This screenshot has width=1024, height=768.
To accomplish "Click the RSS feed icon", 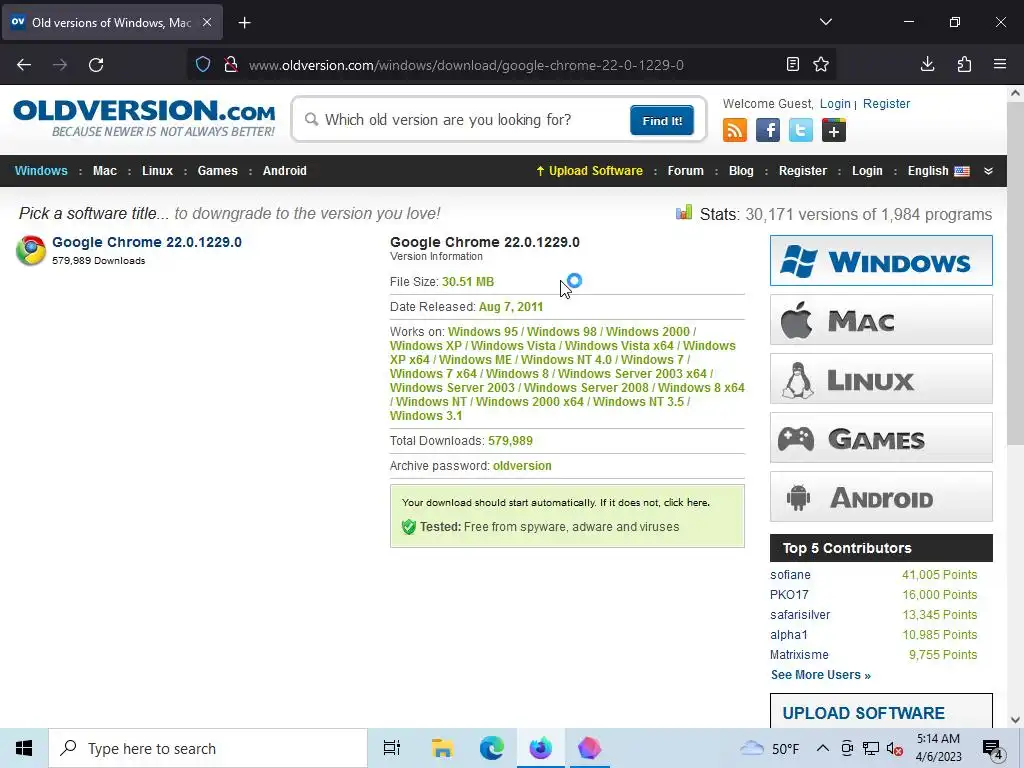I will [x=735, y=130].
